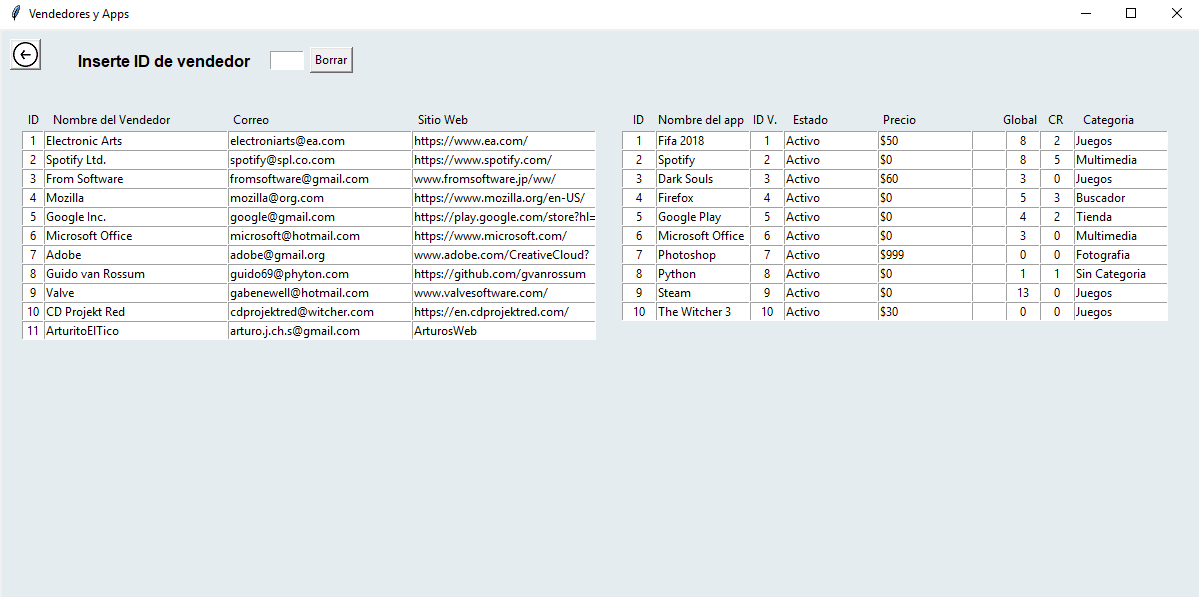This screenshot has width=1199, height=597.
Task: Click the guido69@phyton.com email cell
Action: [x=320, y=274]
